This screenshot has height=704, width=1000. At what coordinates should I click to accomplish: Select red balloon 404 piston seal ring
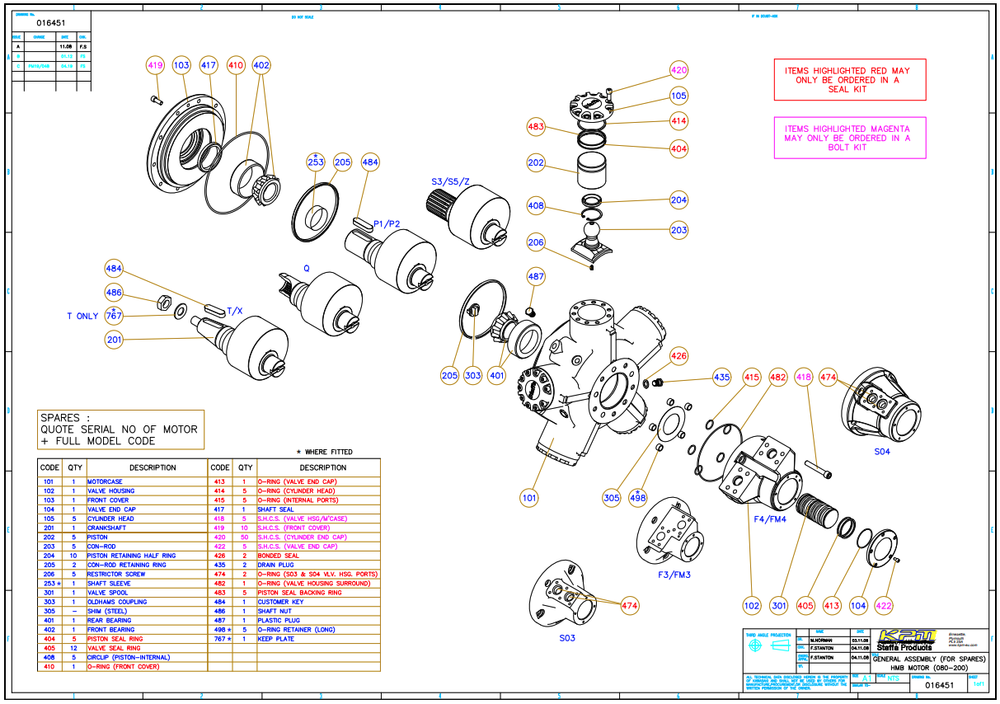click(x=679, y=149)
